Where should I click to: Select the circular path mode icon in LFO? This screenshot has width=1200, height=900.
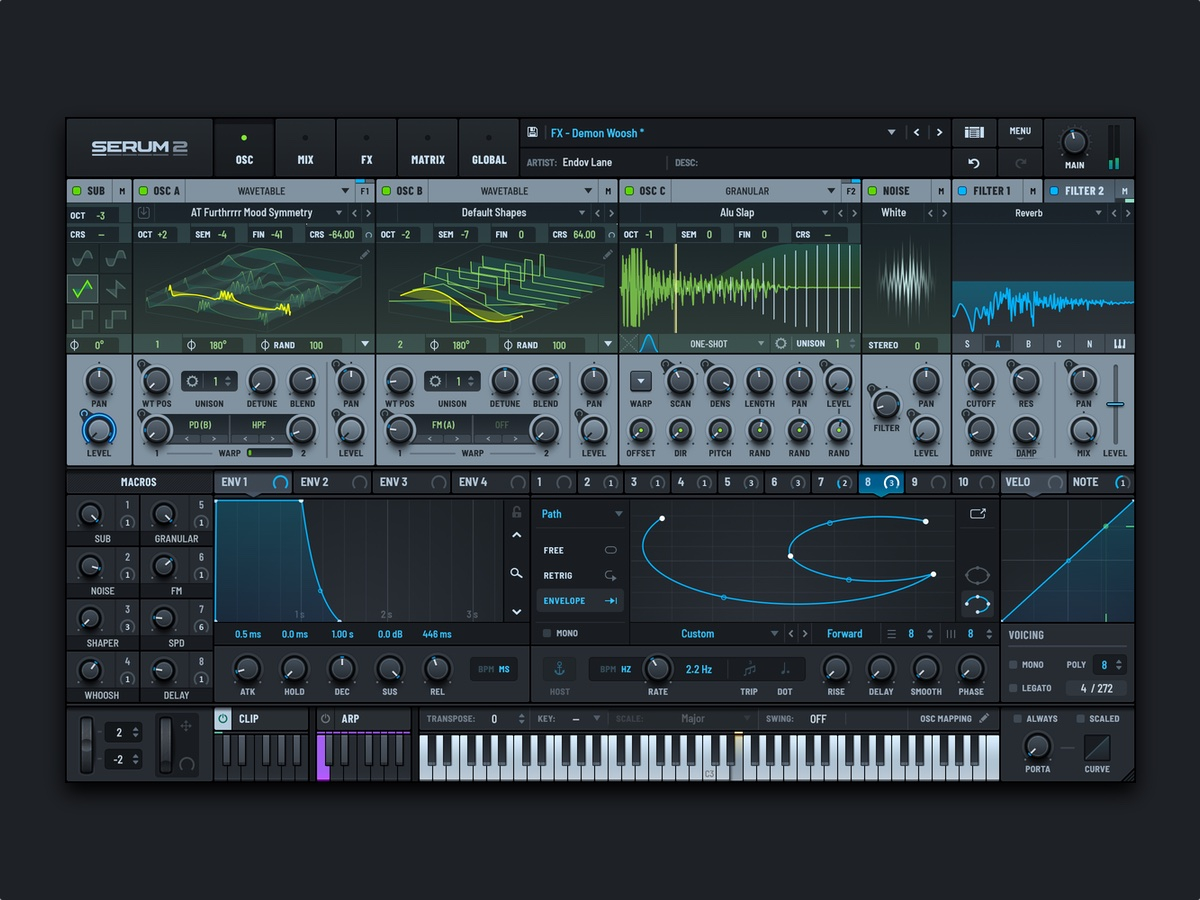click(x=977, y=575)
